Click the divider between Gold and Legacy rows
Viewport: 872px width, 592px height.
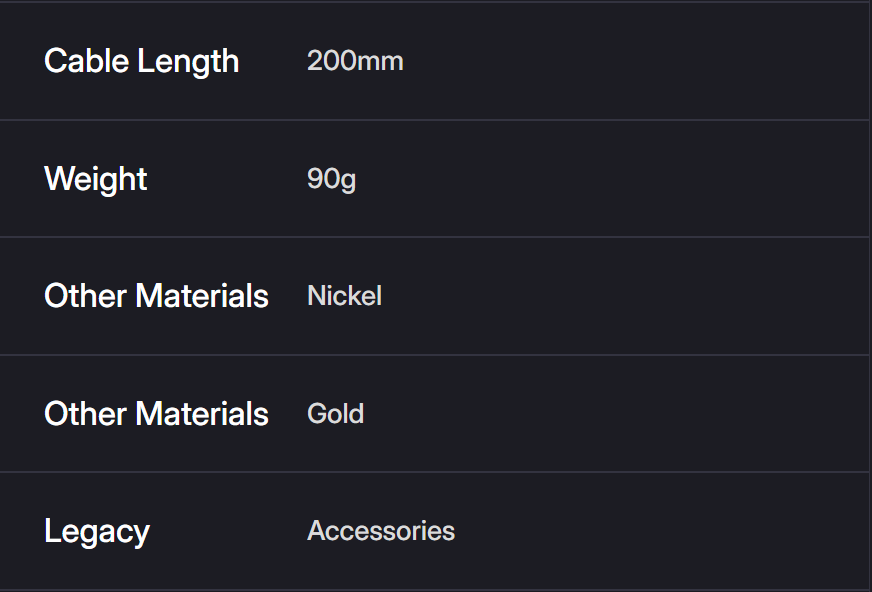pyautogui.click(x=435, y=472)
